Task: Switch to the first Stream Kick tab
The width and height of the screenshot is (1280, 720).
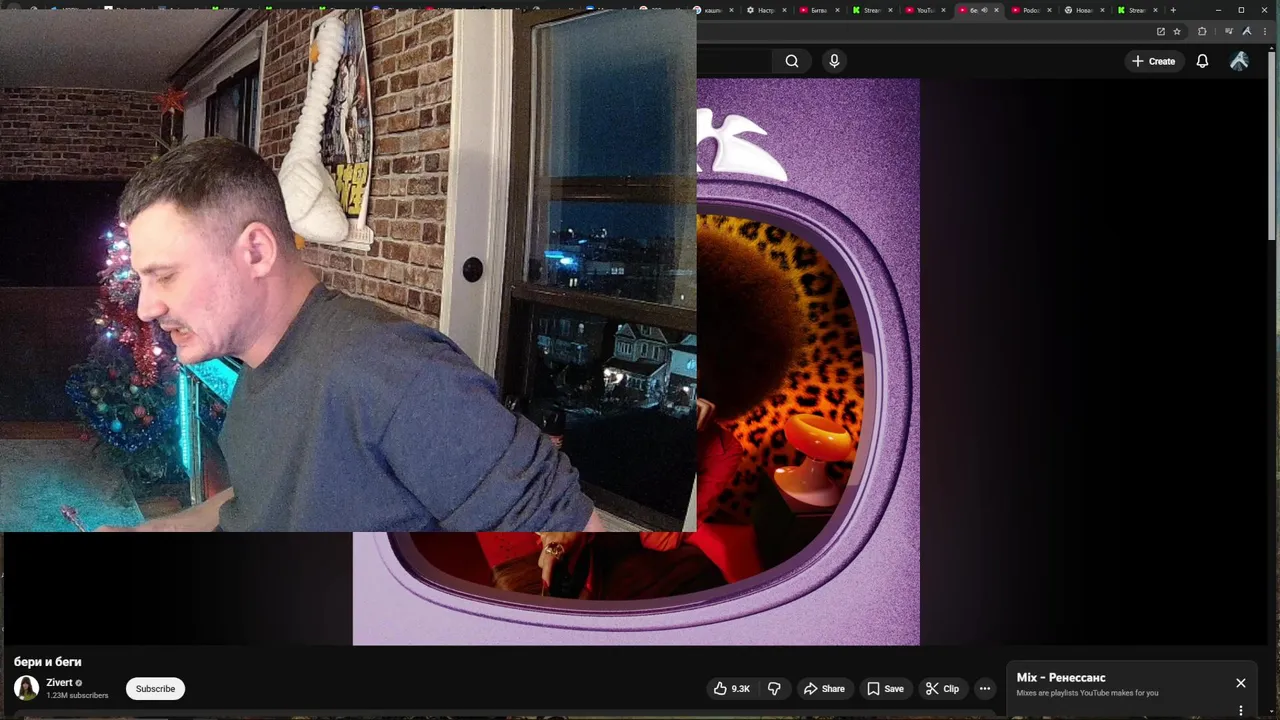Action: coord(872,10)
